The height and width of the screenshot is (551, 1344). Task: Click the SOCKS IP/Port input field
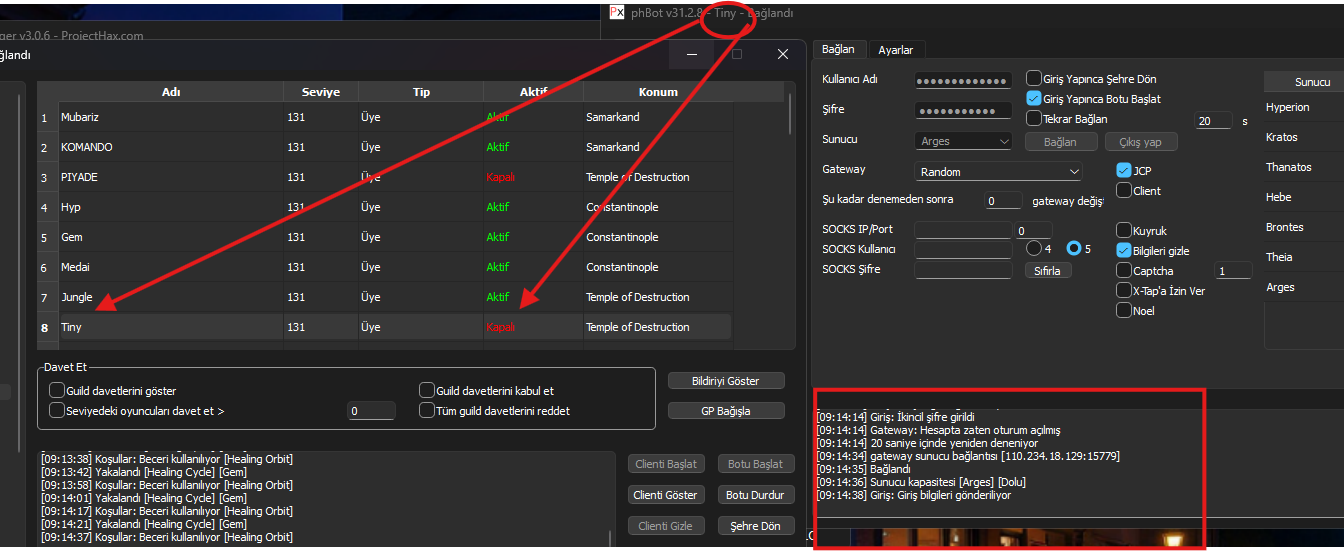tap(962, 230)
